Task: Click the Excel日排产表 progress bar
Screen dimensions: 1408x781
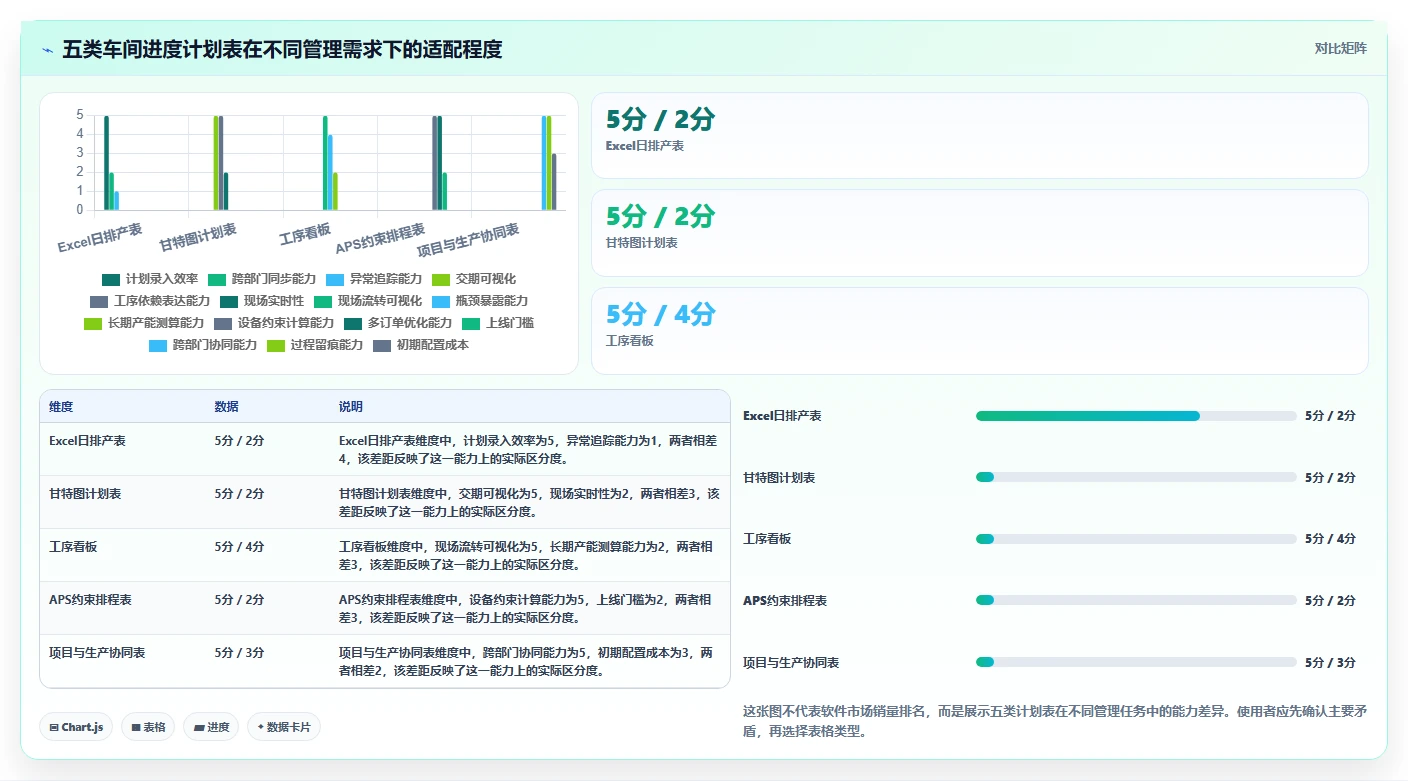Action: pyautogui.click(x=1136, y=416)
